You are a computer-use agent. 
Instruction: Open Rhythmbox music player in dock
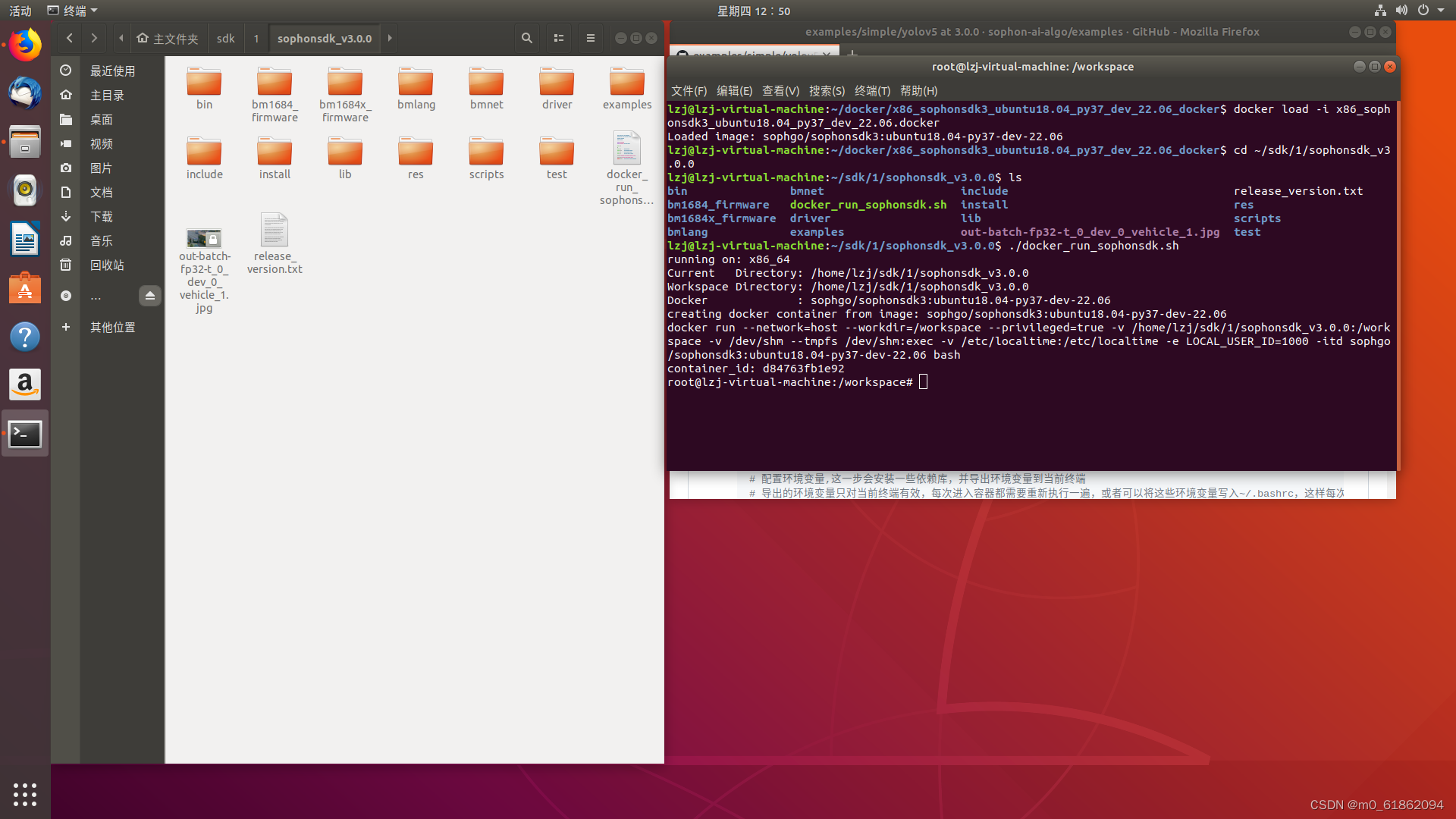click(25, 190)
